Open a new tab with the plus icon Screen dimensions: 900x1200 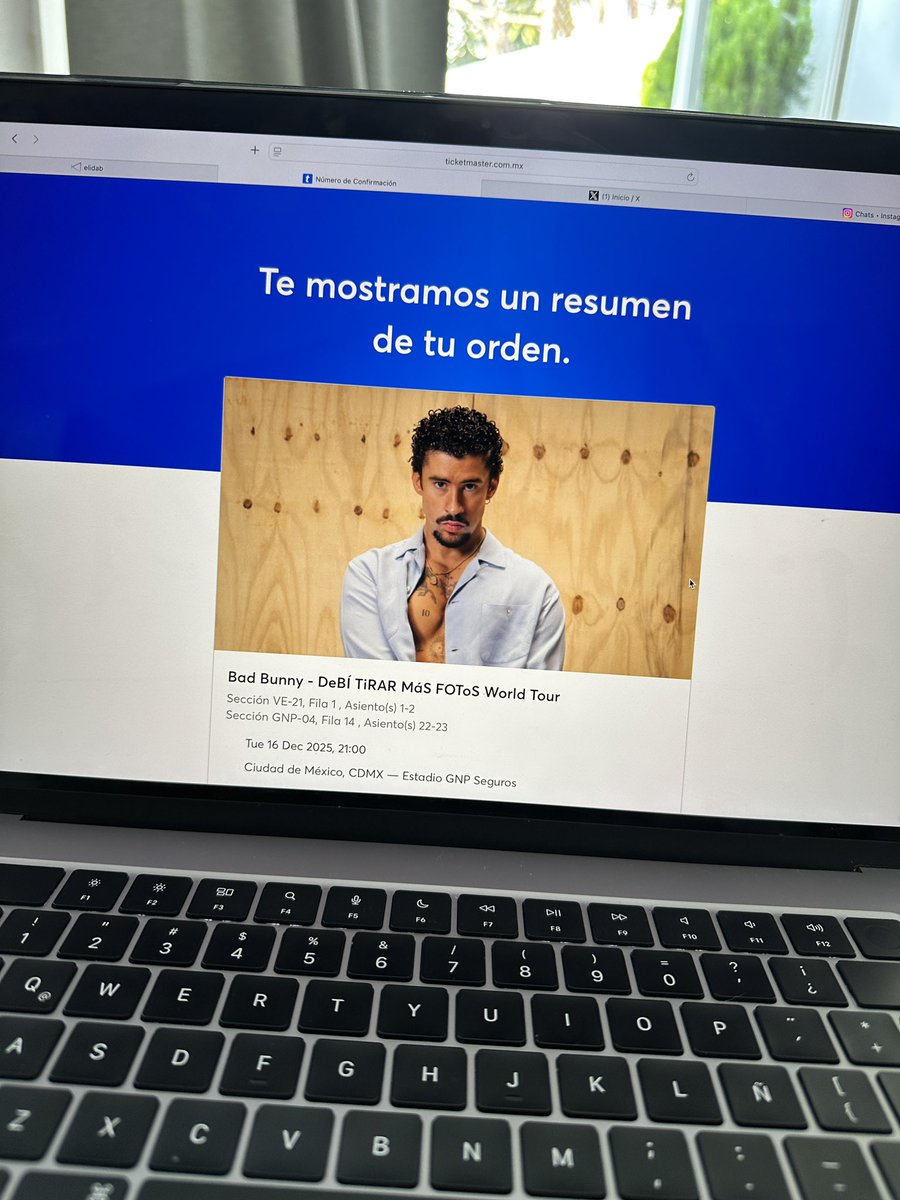click(x=254, y=150)
